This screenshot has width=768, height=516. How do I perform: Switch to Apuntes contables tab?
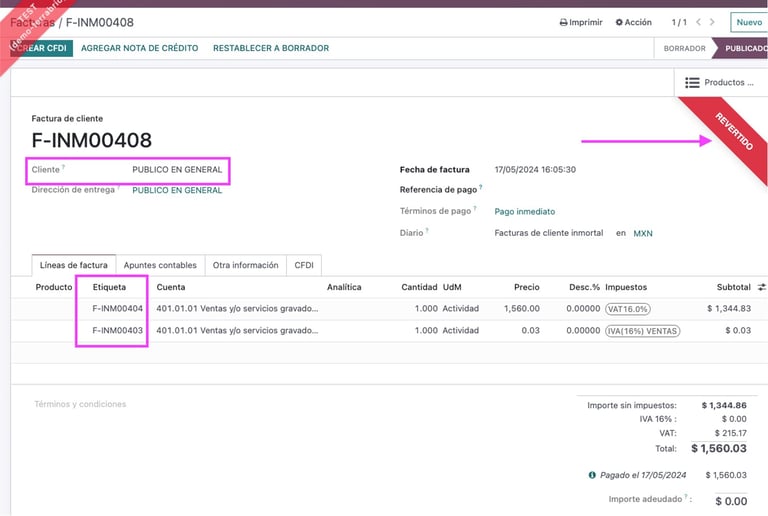[160, 265]
